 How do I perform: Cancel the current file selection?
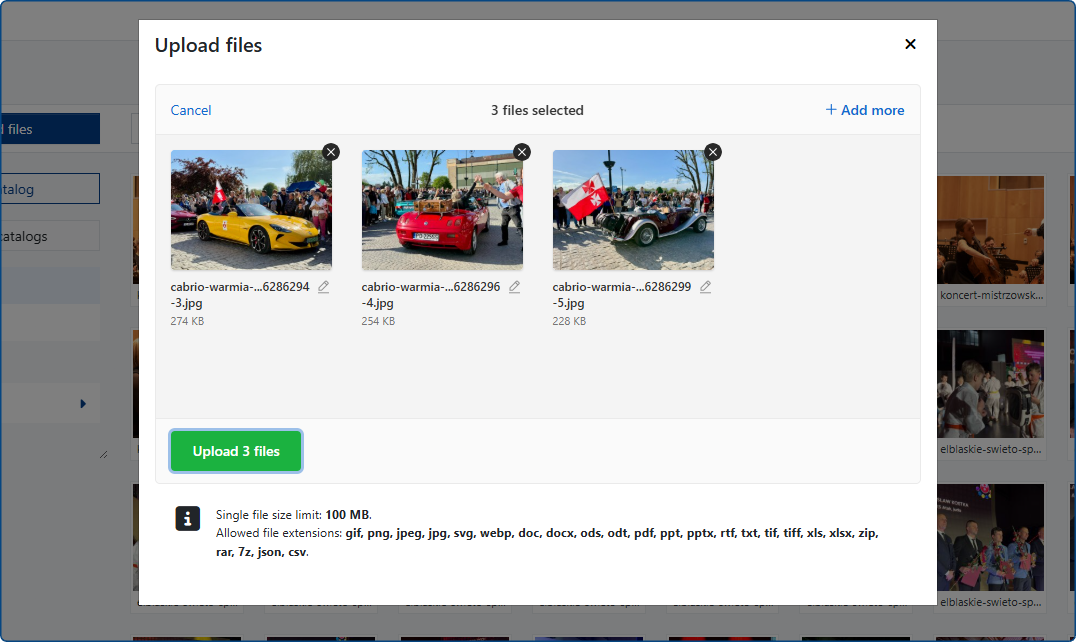point(191,110)
